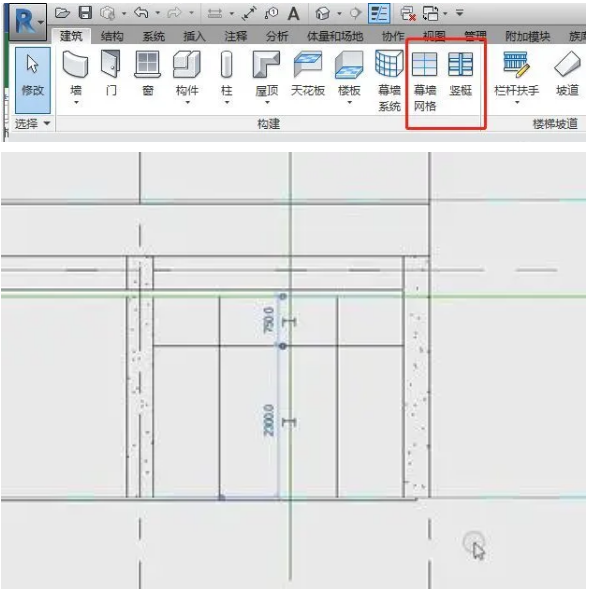Switch to the 结构 Structure tab
The image size is (591, 595).
(112, 36)
